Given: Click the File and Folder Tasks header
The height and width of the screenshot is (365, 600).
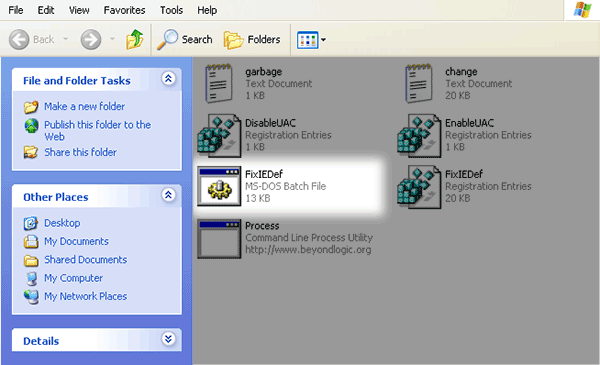Looking at the screenshot, I should [x=77, y=81].
